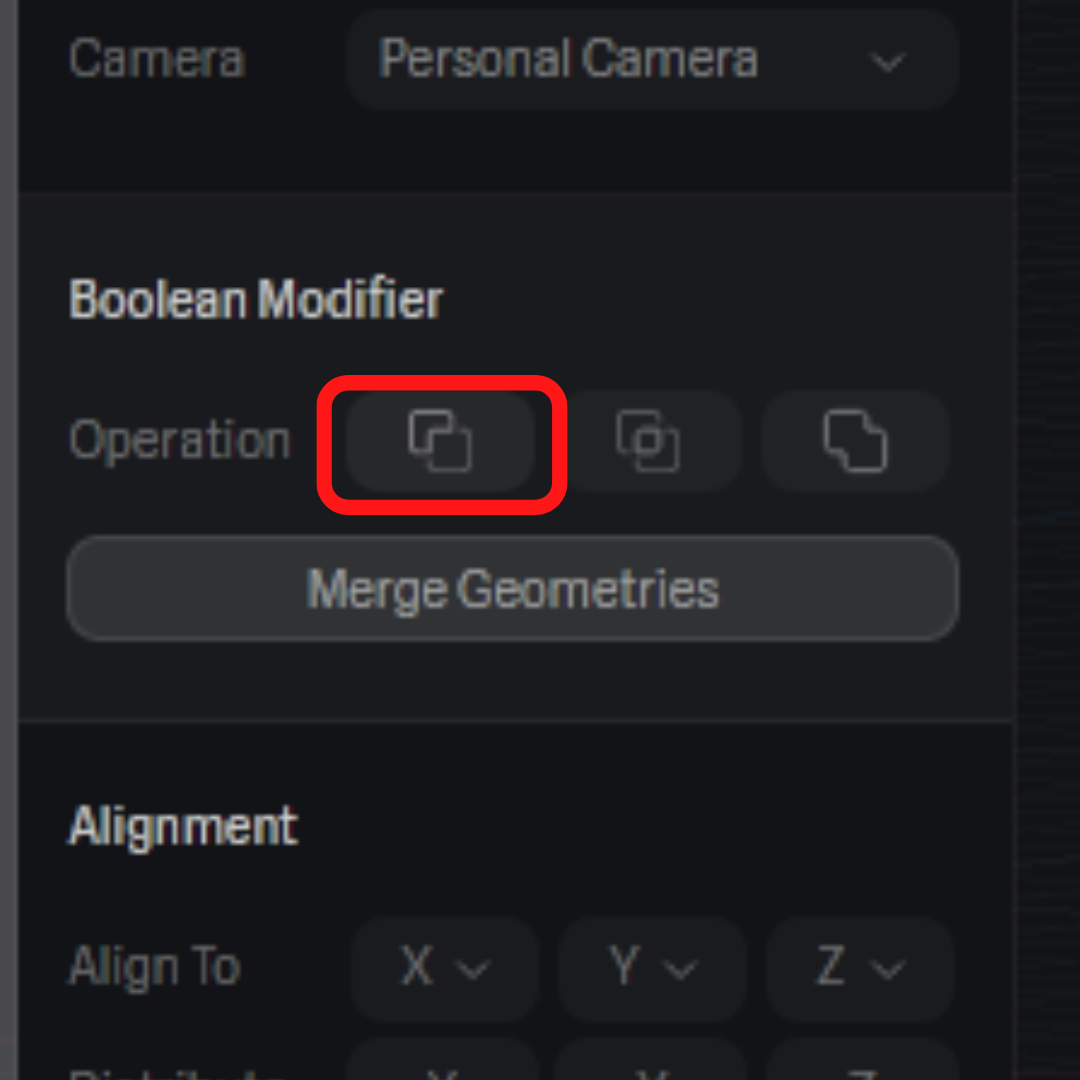Open the Personal Camera dropdown
This screenshot has width=1080, height=1080.
653,60
